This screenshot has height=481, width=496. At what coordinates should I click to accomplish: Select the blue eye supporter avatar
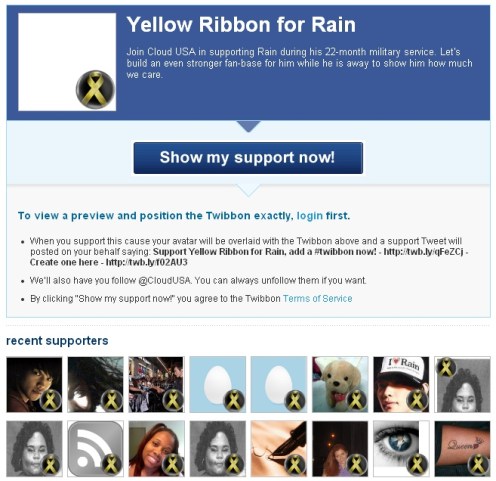[x=401, y=449]
